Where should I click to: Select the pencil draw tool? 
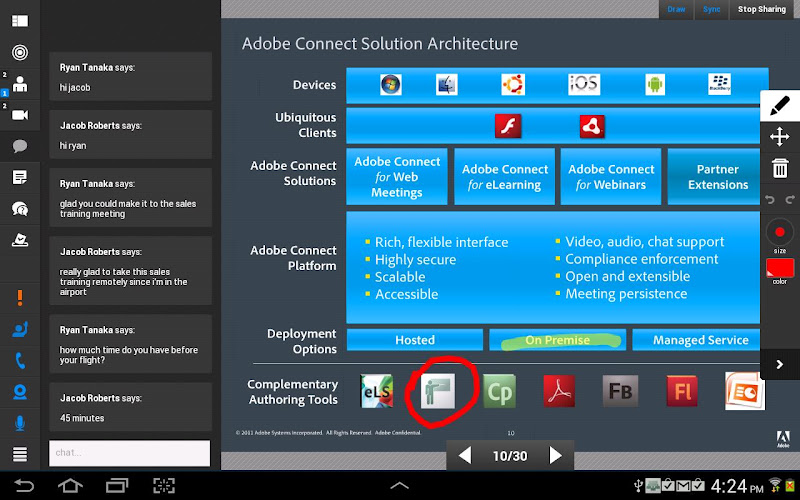[780, 106]
